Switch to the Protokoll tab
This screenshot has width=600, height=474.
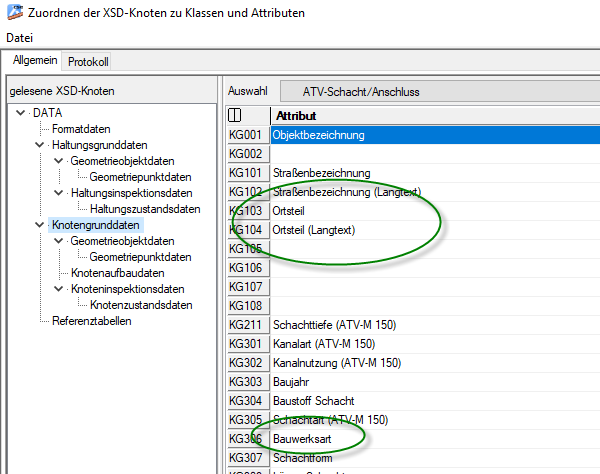coord(88,62)
